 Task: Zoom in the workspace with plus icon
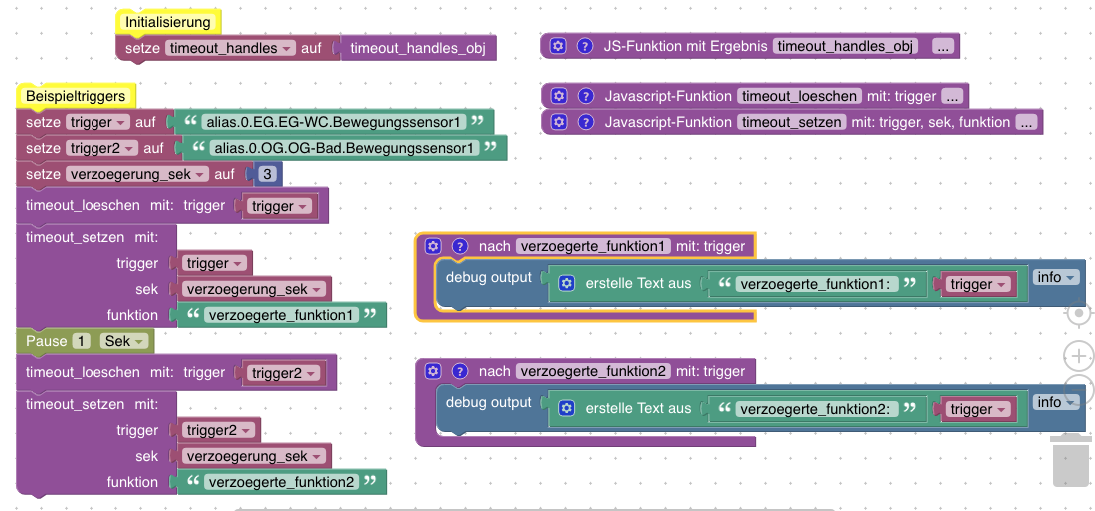pyautogui.click(x=1078, y=357)
